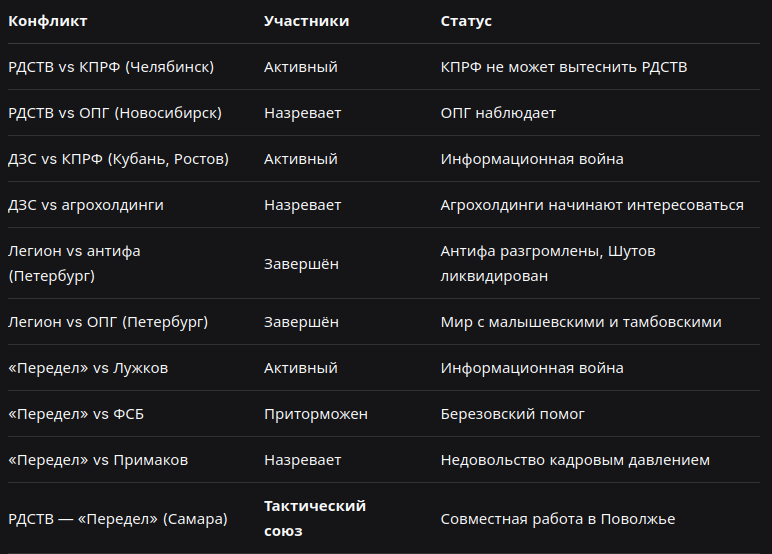Click РДСТВ — «Передел» (Самара) text
The width and height of the screenshot is (772, 554).
coord(118,519)
